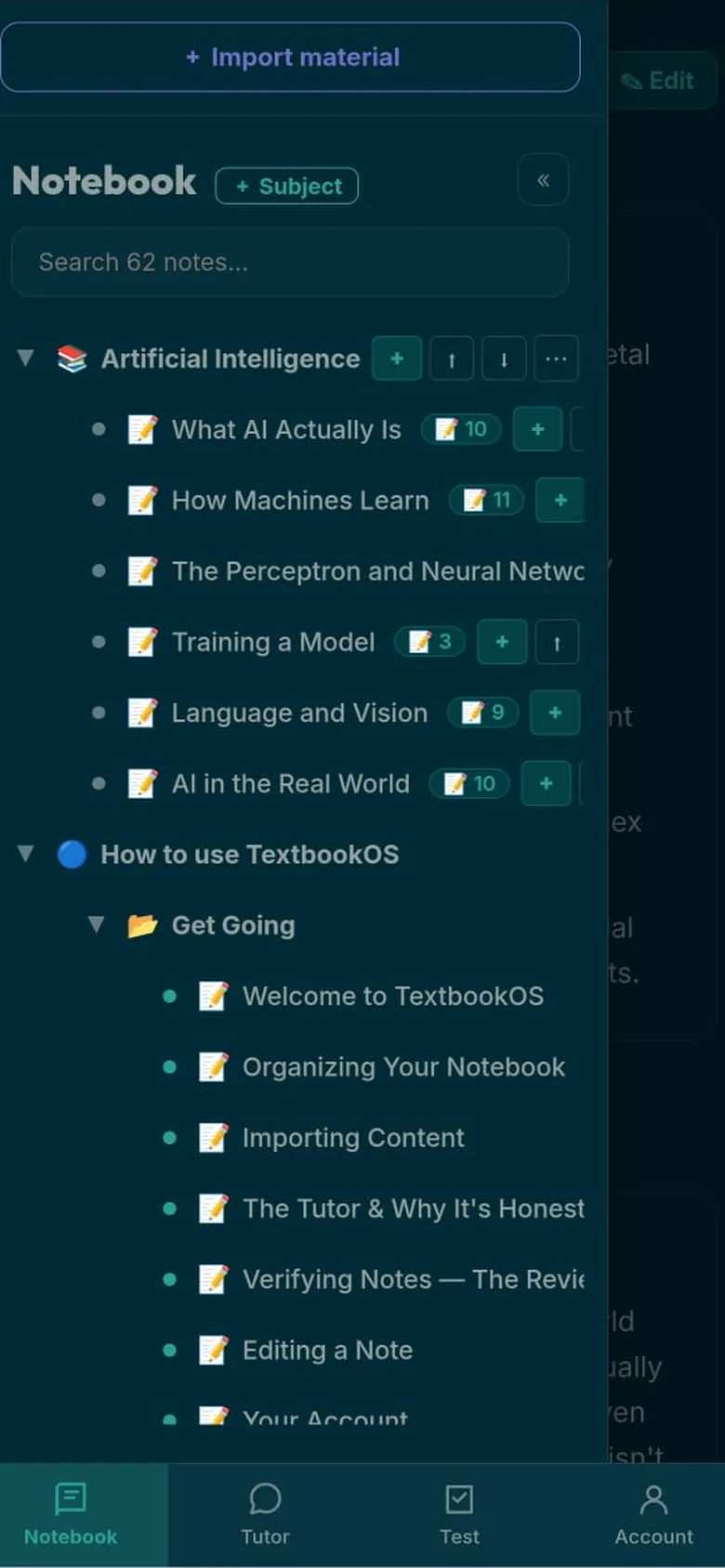This screenshot has height=1568, width=725.
Task: Add under How Machines Learn
Action: (560, 500)
